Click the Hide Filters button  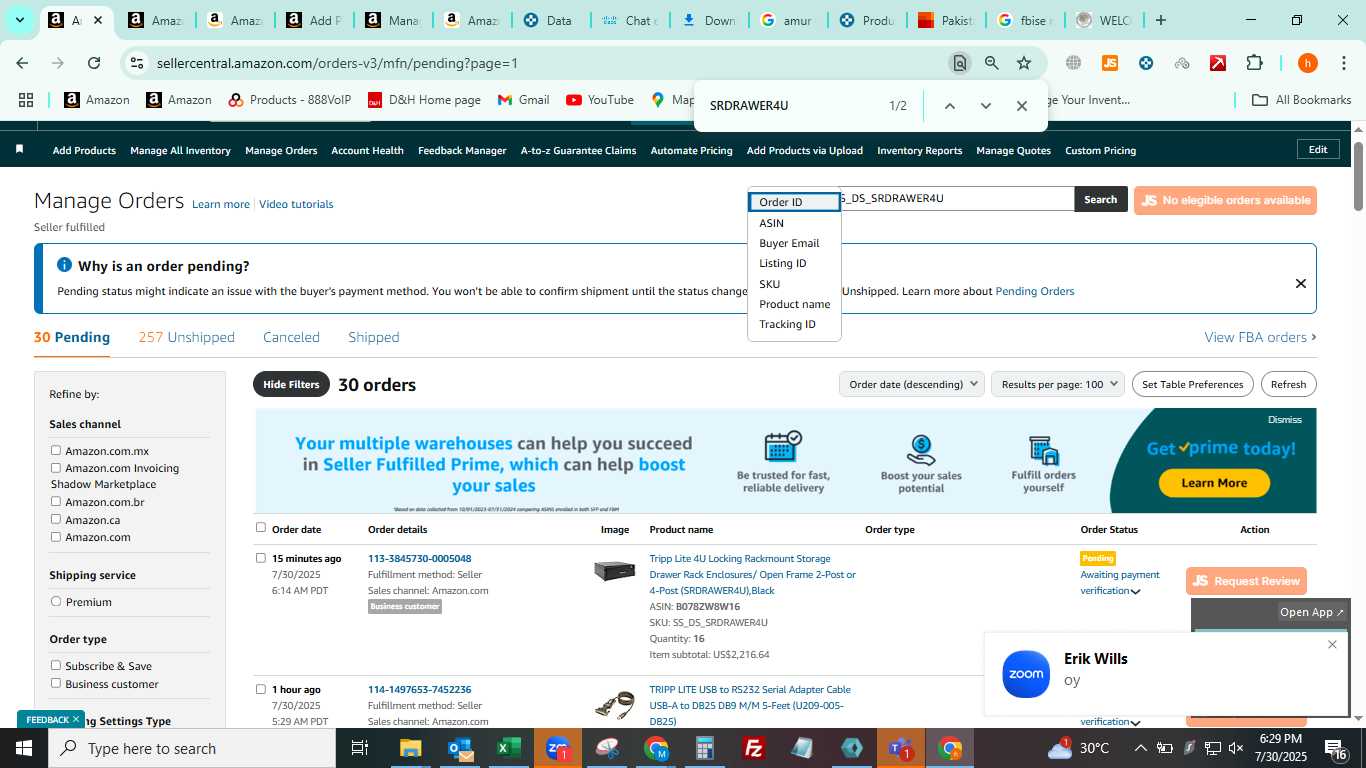(291, 384)
